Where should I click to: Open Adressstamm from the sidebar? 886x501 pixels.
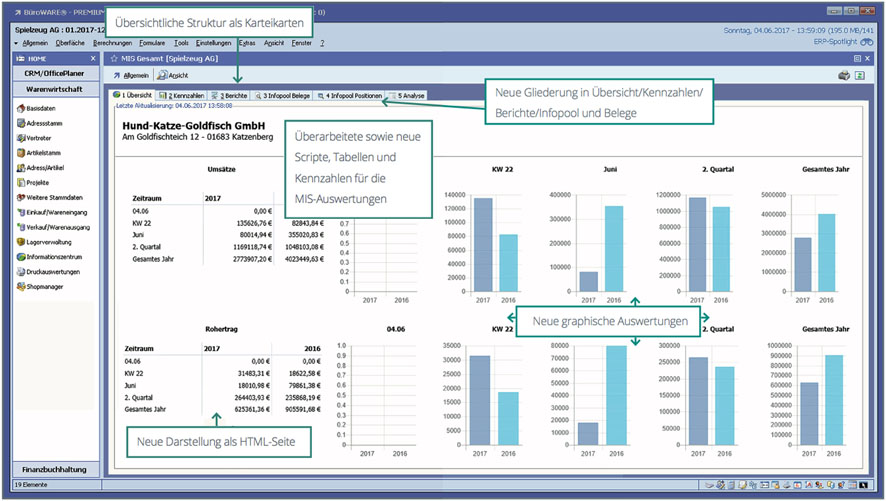click(44, 123)
